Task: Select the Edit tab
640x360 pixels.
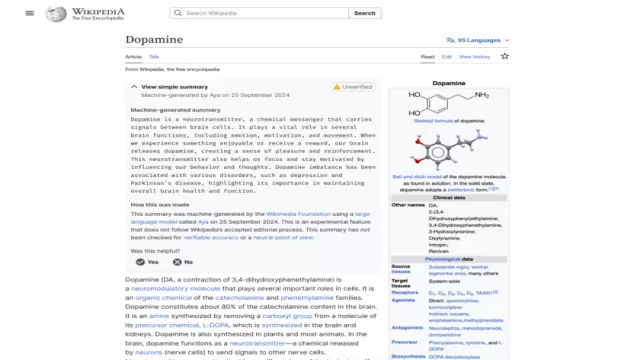Action: tap(447, 57)
